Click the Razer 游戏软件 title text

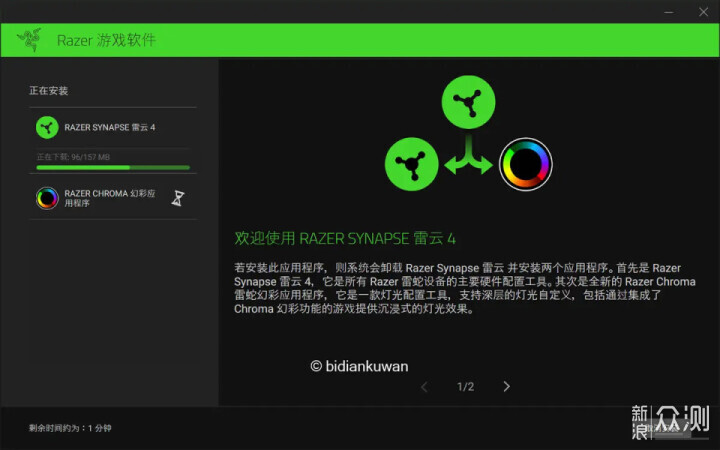point(106,40)
